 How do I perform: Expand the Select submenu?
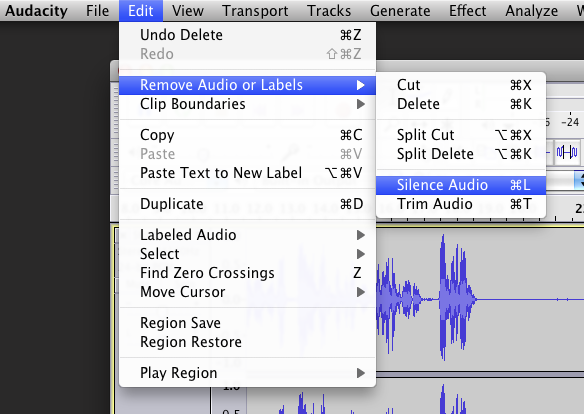pyautogui.click(x=247, y=254)
